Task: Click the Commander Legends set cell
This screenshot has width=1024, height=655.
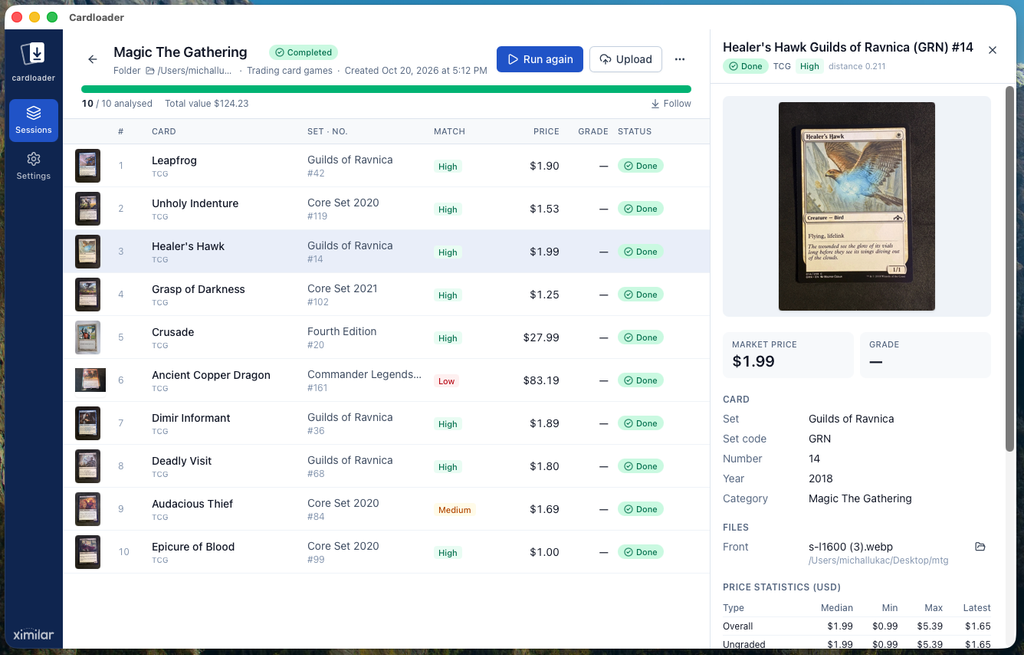Action: click(364, 380)
